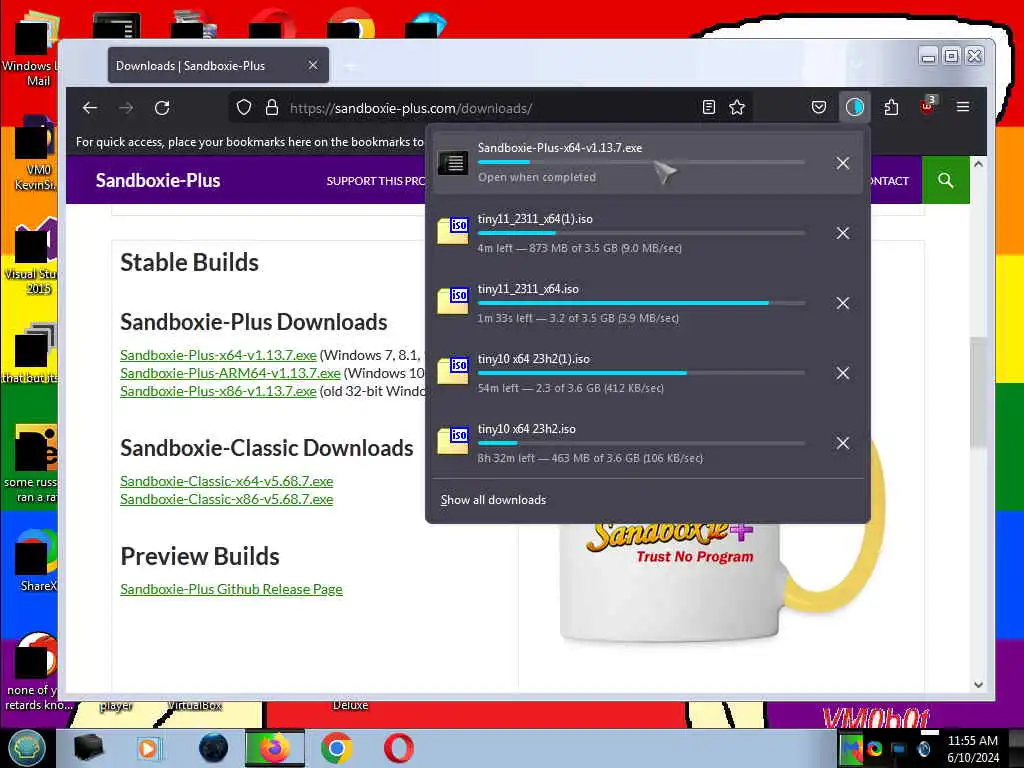Click the Stable Builds heading
The image size is (1024, 768).
pos(189,263)
